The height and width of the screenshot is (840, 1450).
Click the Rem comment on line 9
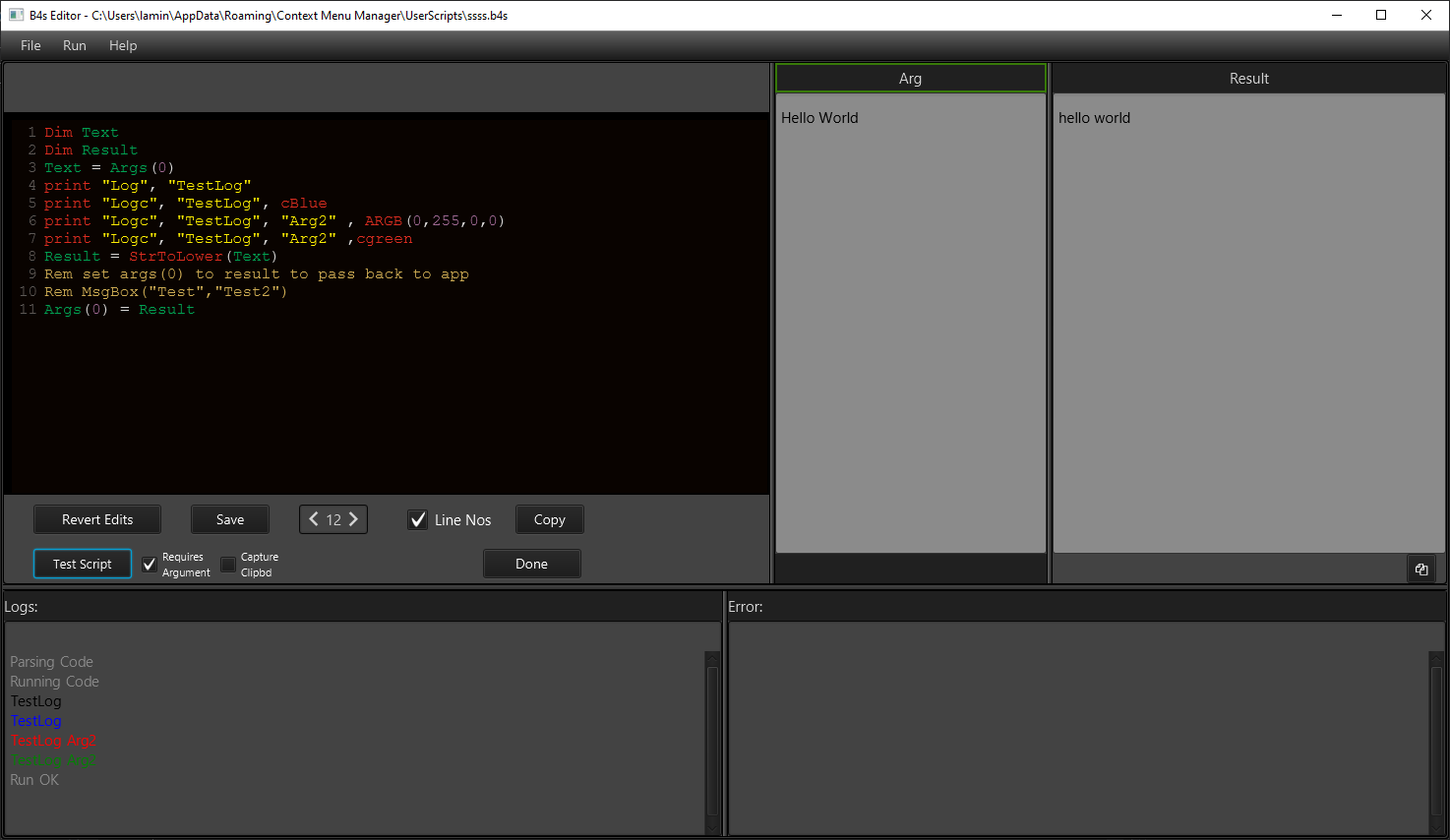coord(257,274)
